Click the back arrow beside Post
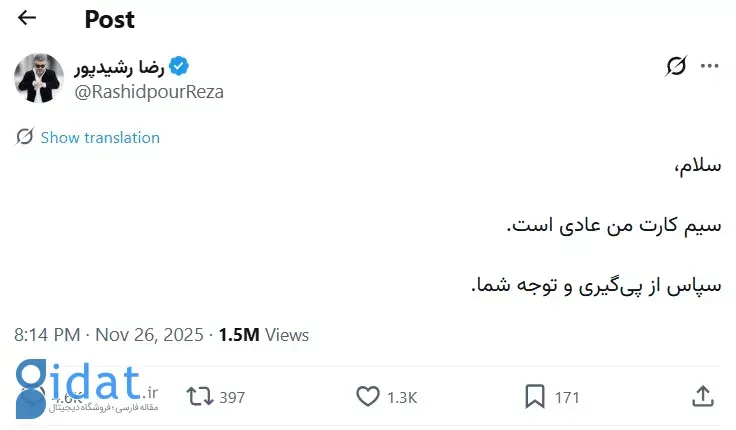736x430 pixels. pyautogui.click(x=27, y=18)
